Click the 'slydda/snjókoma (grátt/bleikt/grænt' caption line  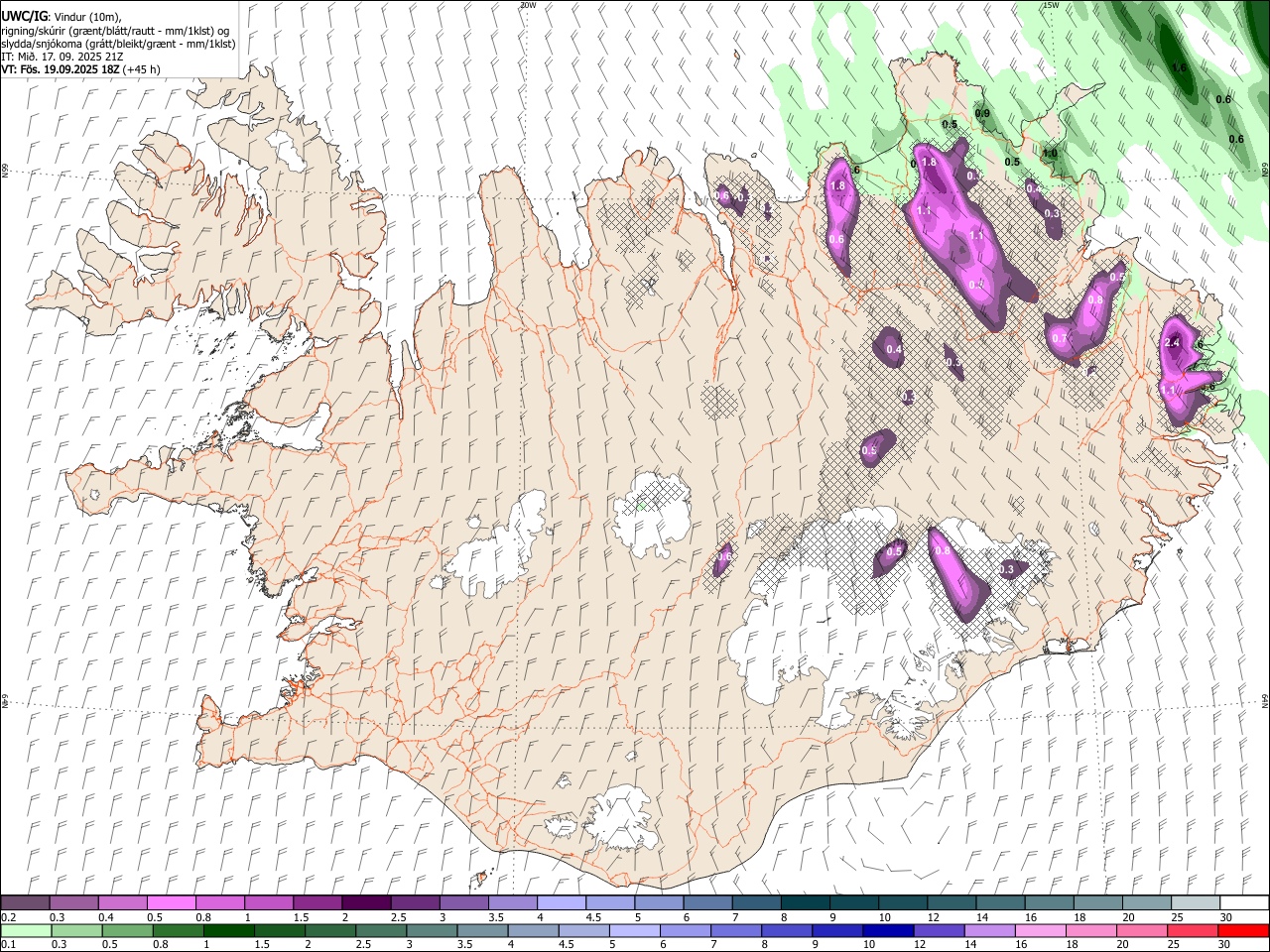click(x=118, y=44)
